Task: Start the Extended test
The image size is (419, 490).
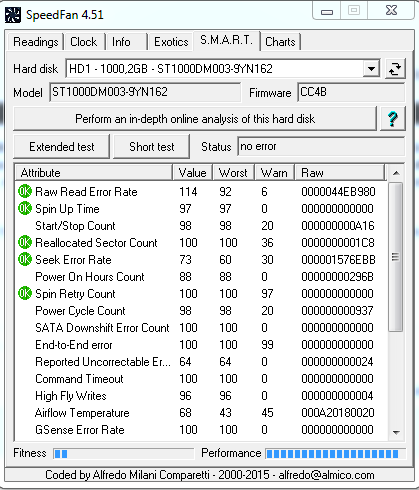Action: 62,147
